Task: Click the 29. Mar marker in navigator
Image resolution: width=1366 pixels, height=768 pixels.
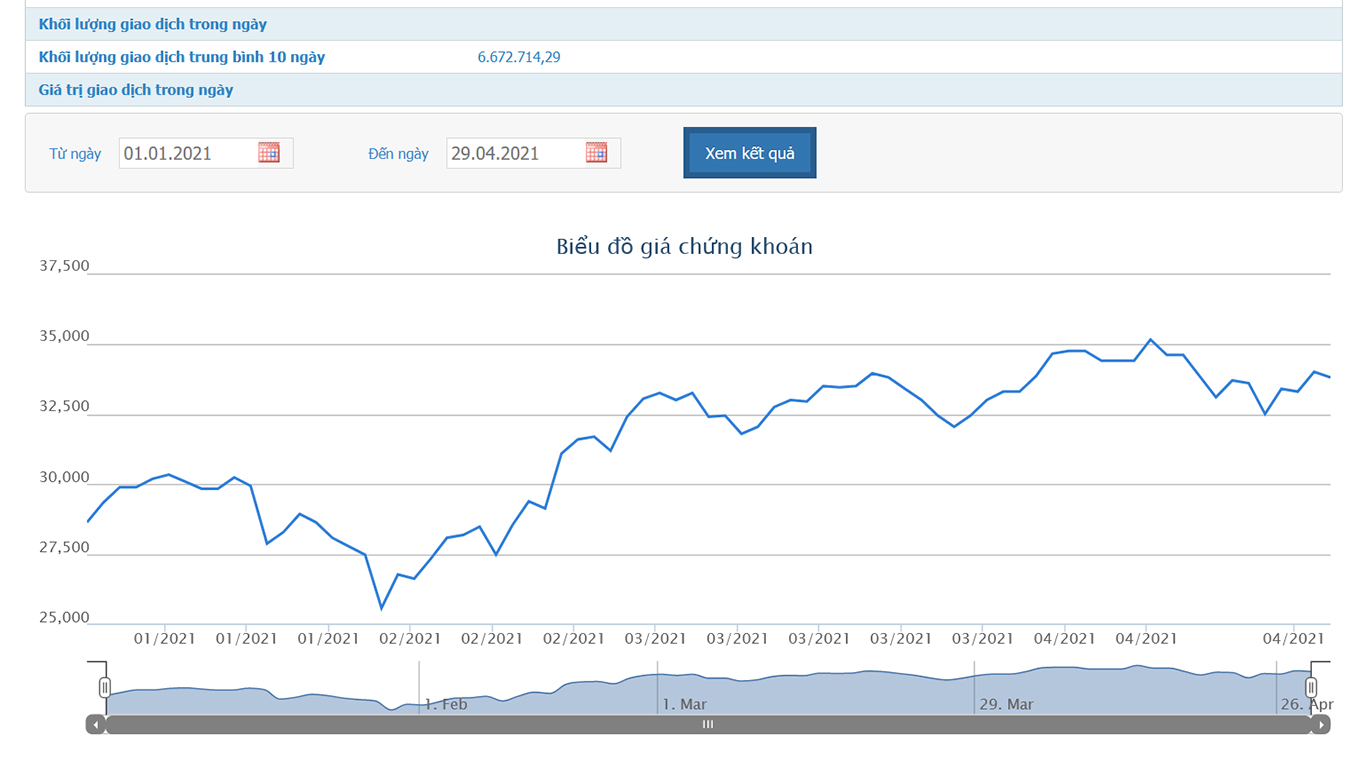Action: click(1006, 704)
